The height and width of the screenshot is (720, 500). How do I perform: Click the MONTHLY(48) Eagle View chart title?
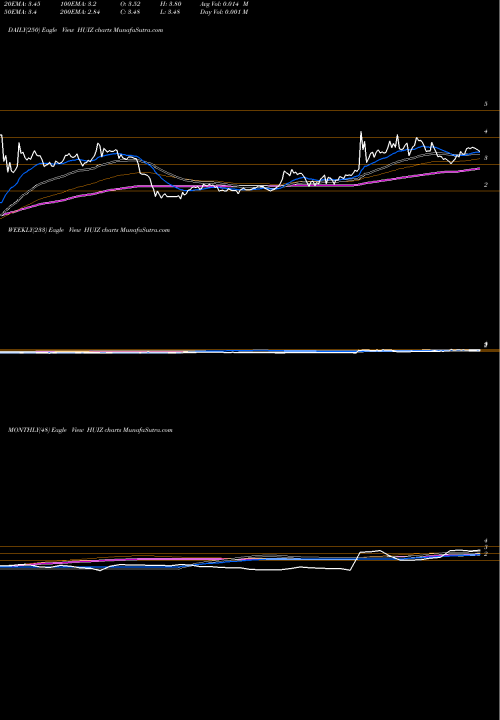[90, 430]
